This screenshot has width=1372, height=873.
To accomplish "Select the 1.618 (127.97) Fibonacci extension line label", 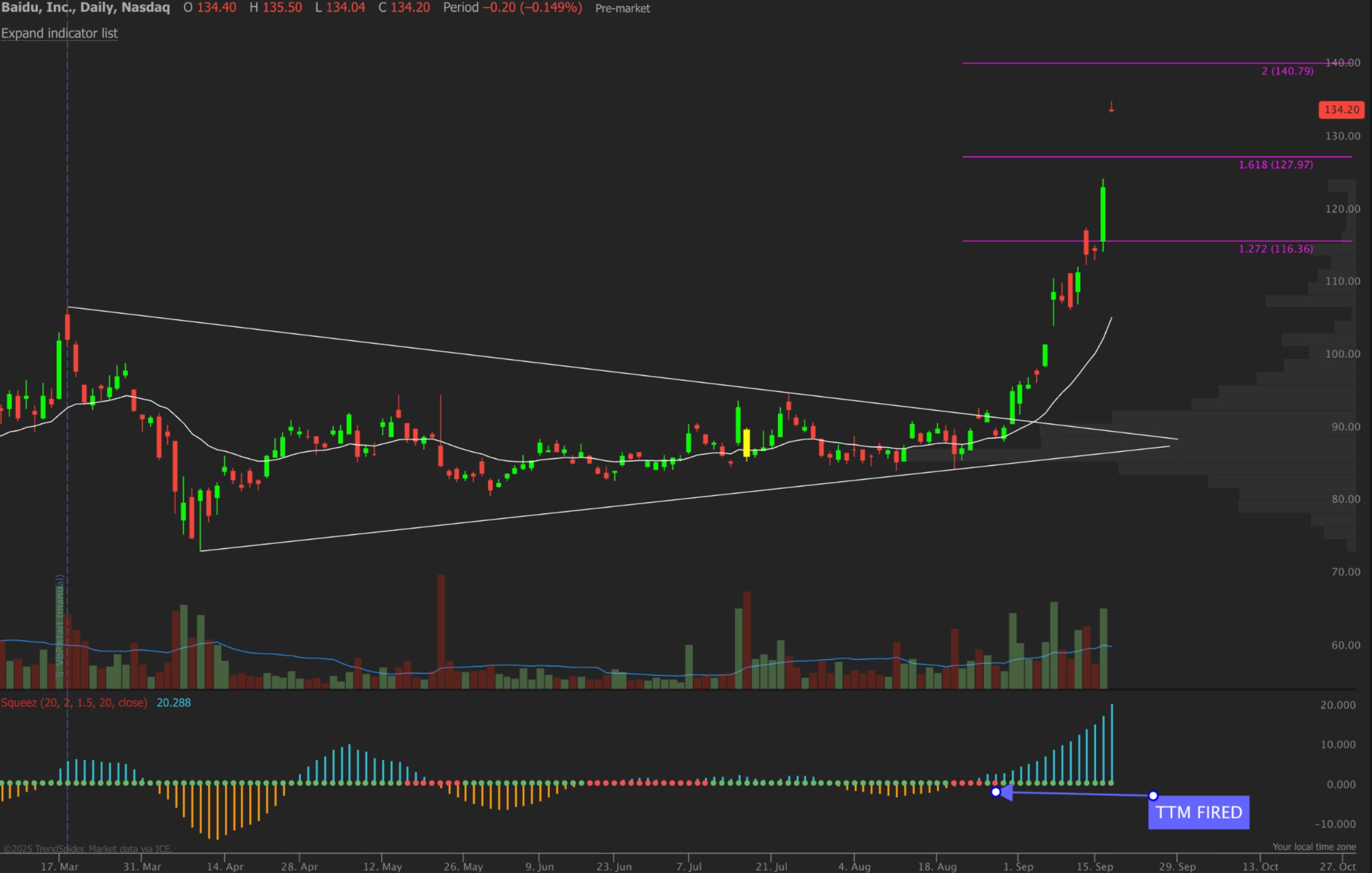I will pos(1275,165).
